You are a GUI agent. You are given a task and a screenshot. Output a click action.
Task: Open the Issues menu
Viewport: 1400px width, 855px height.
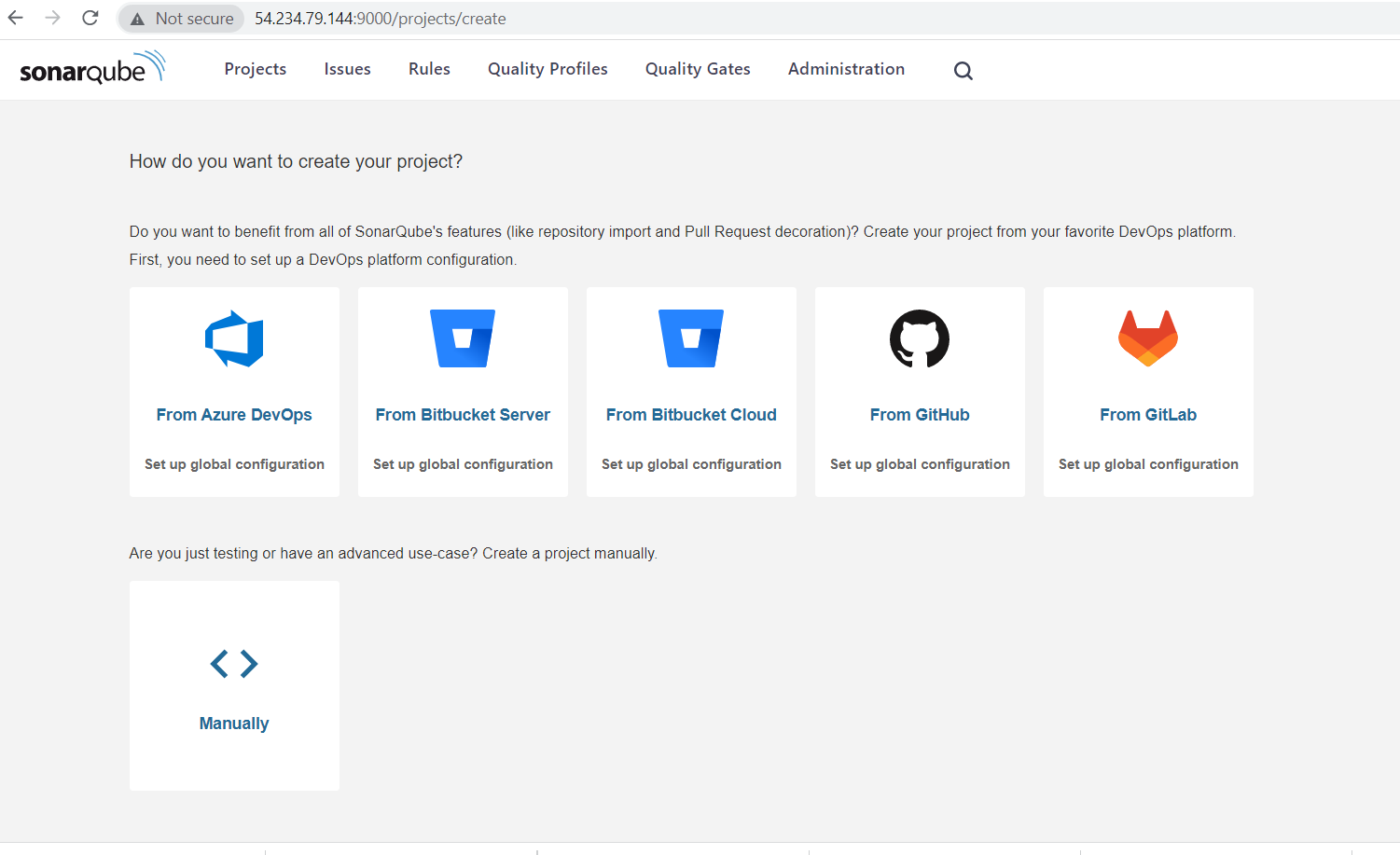[347, 69]
